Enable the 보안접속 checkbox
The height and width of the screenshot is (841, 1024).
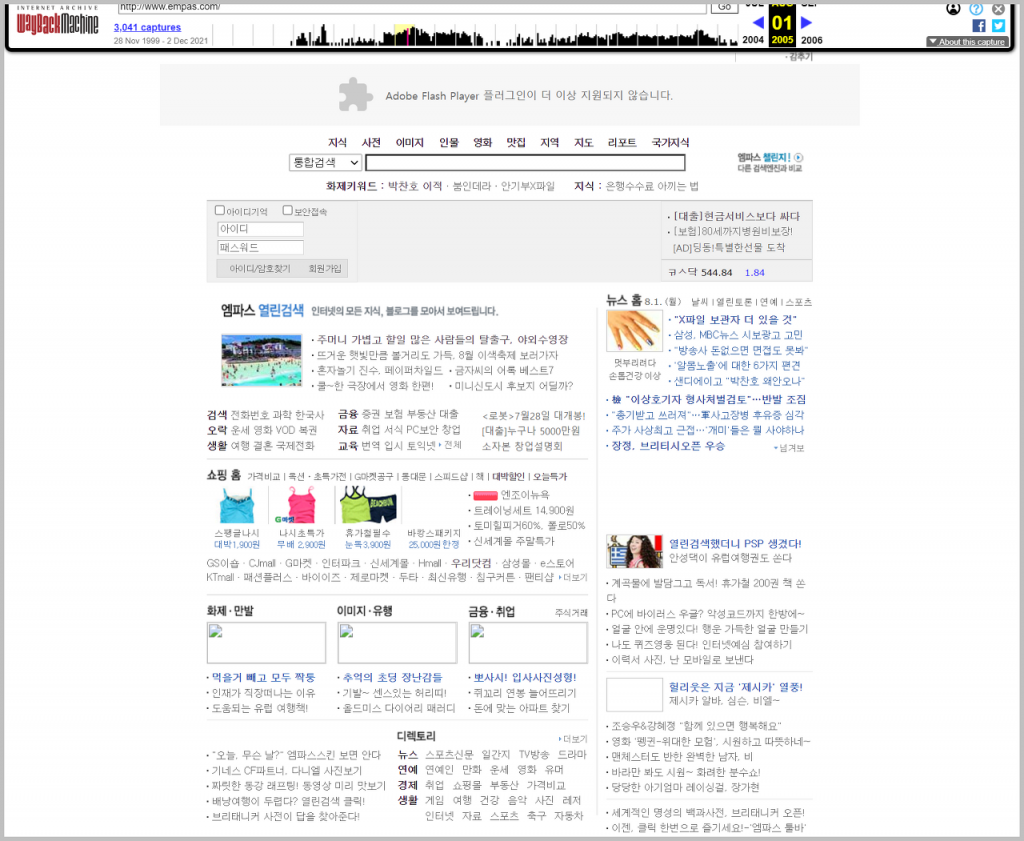[287, 210]
